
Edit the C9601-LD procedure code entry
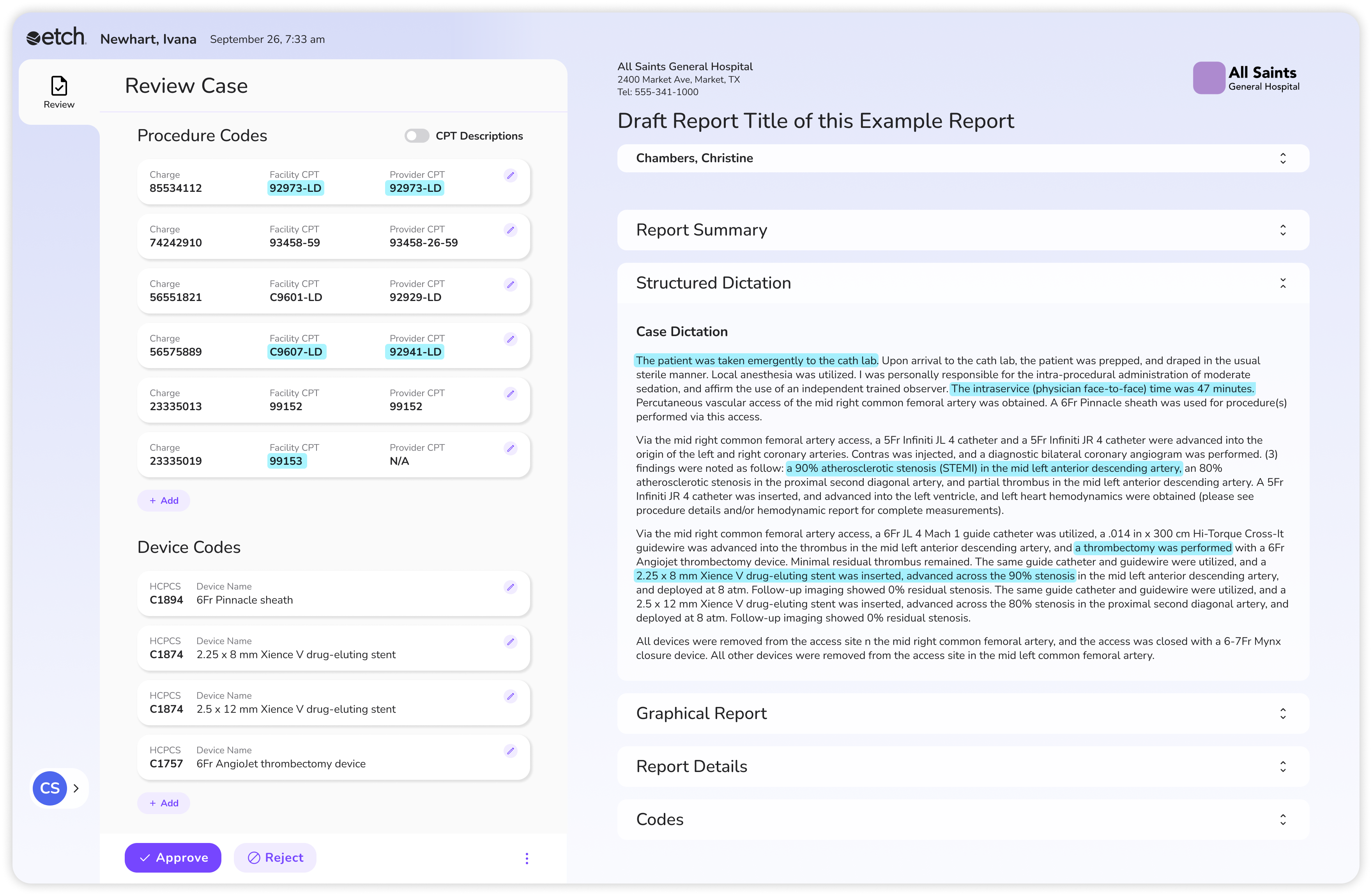[x=510, y=284]
